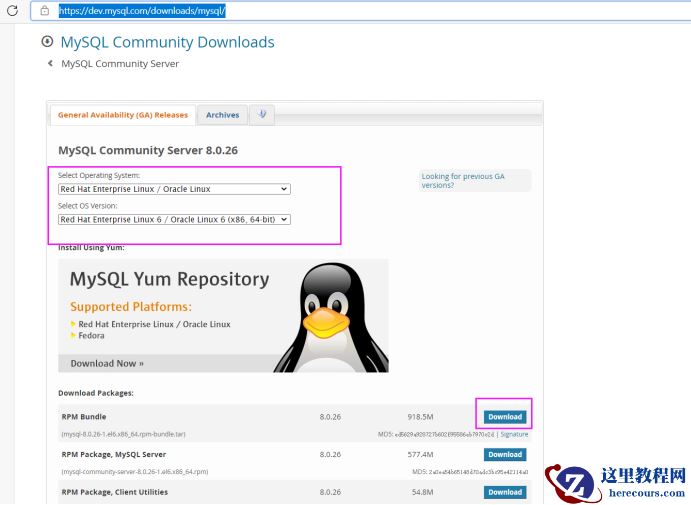Click the back chevron before MySQL Community Server
Viewport: 691px width, 505px height.
[50, 63]
